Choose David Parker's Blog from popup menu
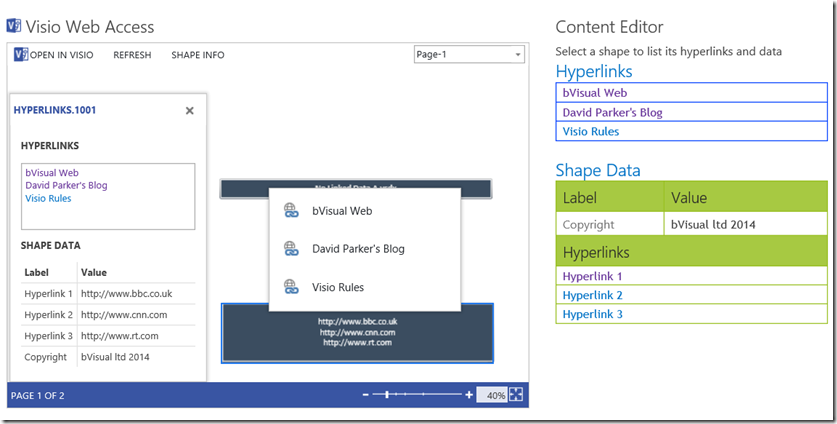837x424 pixels. click(x=358, y=249)
